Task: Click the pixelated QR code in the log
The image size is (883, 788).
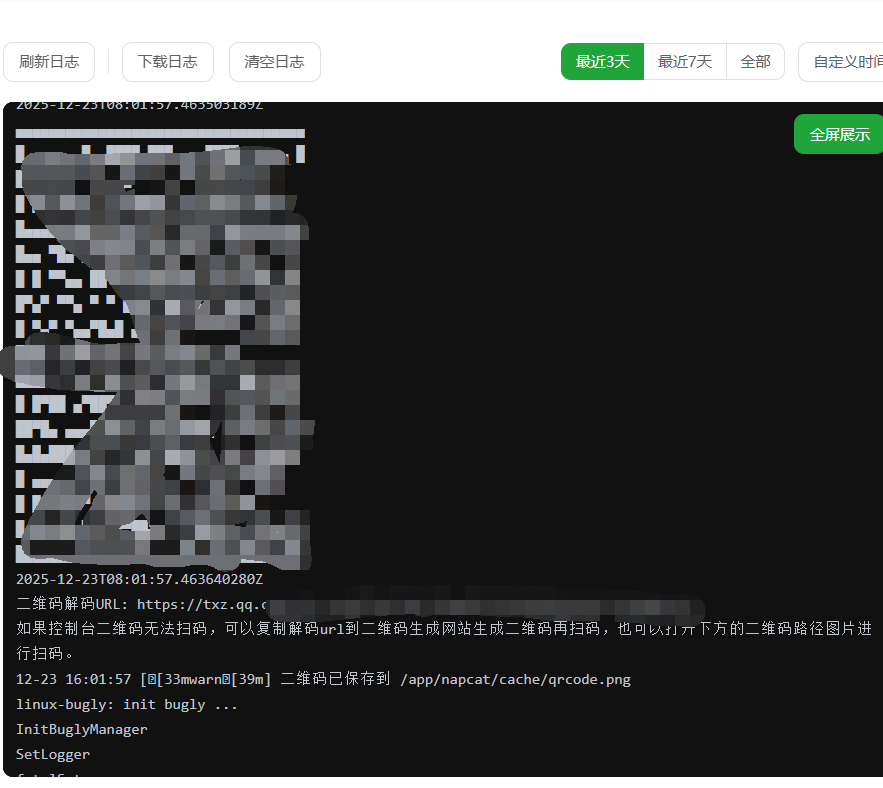Action: coord(160,345)
